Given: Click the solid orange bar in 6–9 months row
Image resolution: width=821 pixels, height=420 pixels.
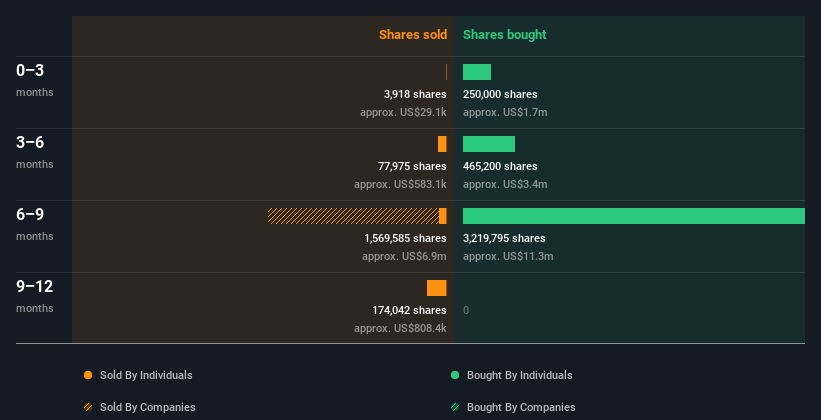Looking at the screenshot, I should click(443, 216).
